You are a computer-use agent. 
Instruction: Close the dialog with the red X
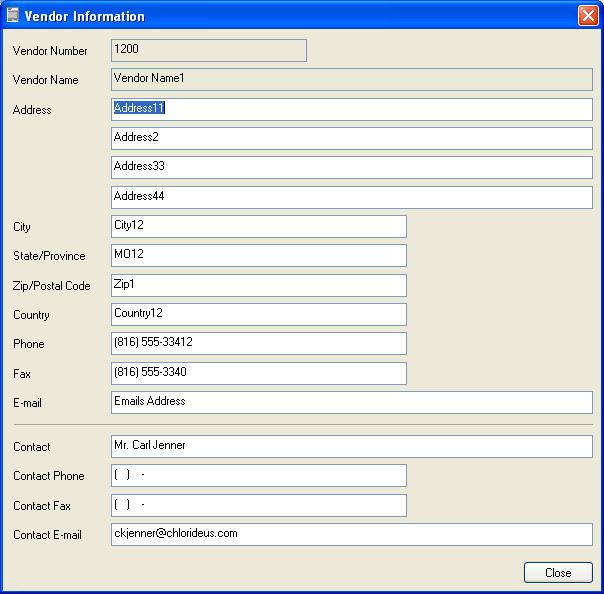click(x=588, y=16)
